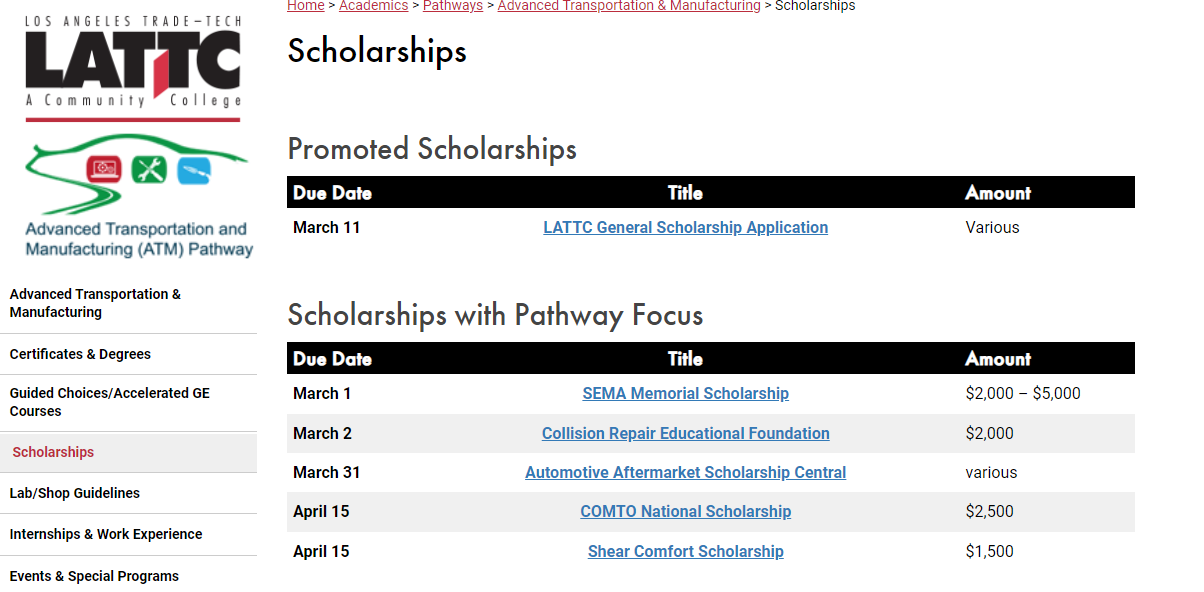Open Advanced Transportation & Manufacturing breadcrumb

[629, 6]
